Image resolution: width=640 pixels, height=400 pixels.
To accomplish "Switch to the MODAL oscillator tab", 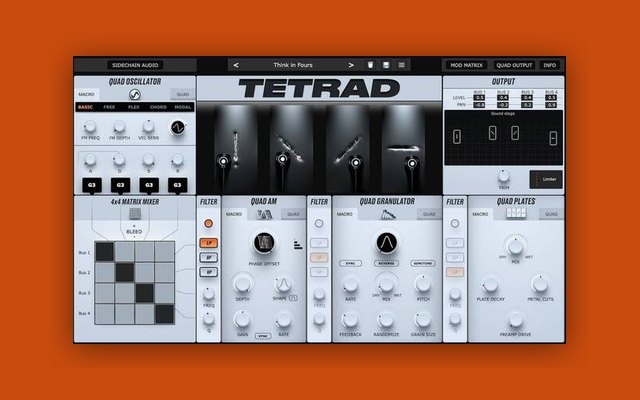I will [x=183, y=107].
